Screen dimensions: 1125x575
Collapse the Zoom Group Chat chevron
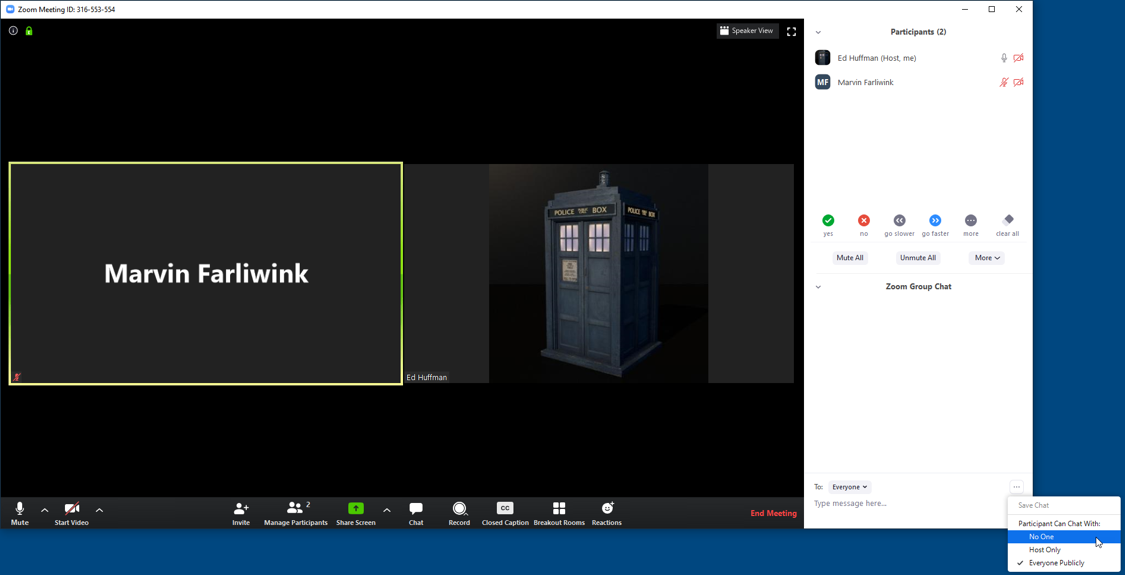(818, 287)
